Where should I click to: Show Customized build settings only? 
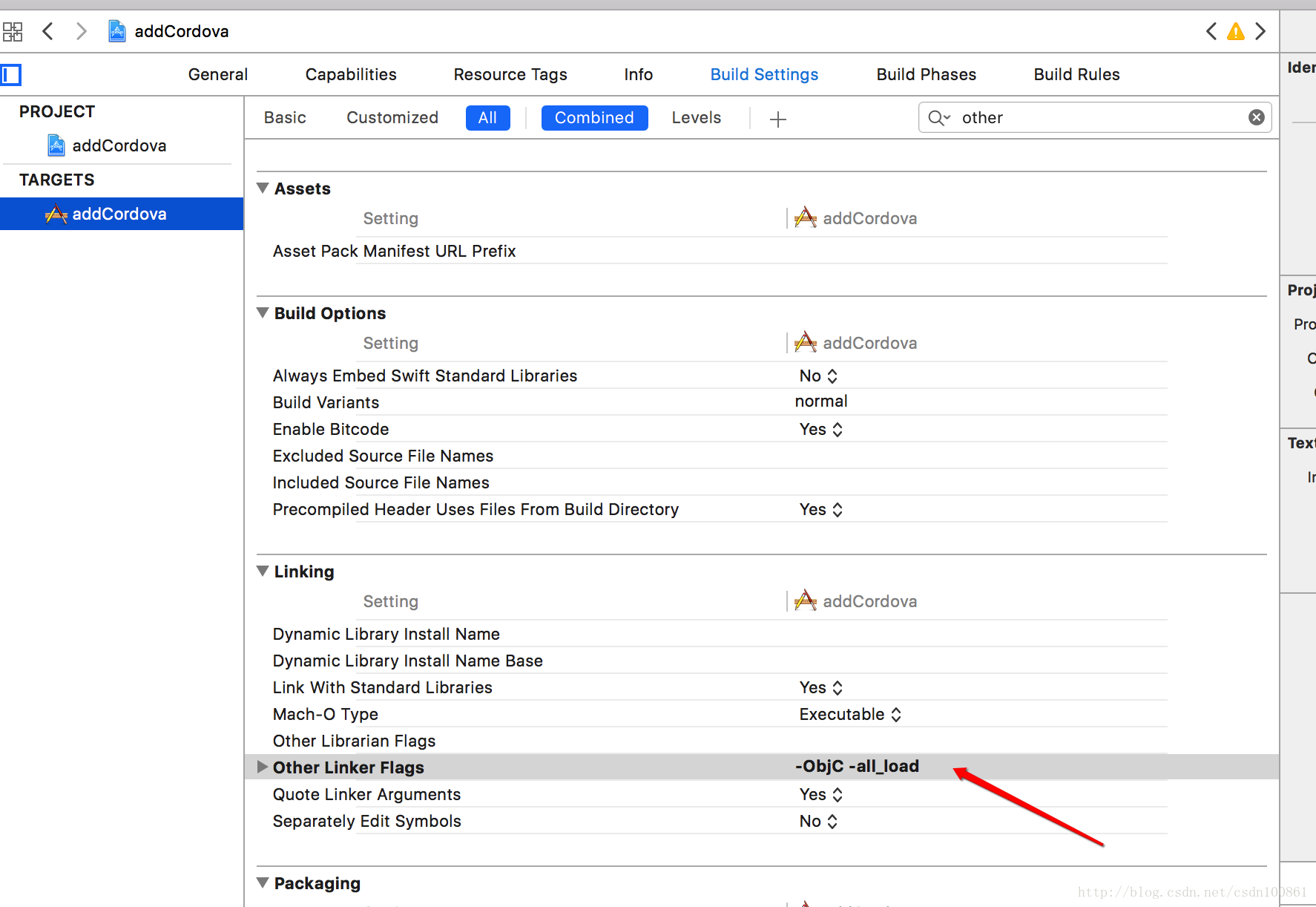point(392,117)
